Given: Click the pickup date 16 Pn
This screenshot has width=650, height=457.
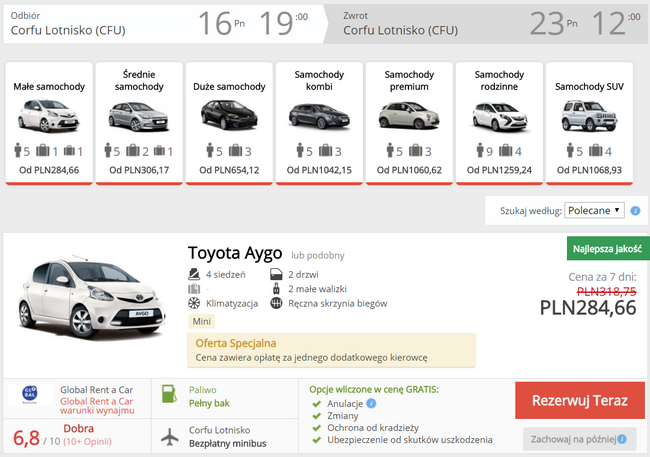Looking at the screenshot, I should click(x=221, y=23).
